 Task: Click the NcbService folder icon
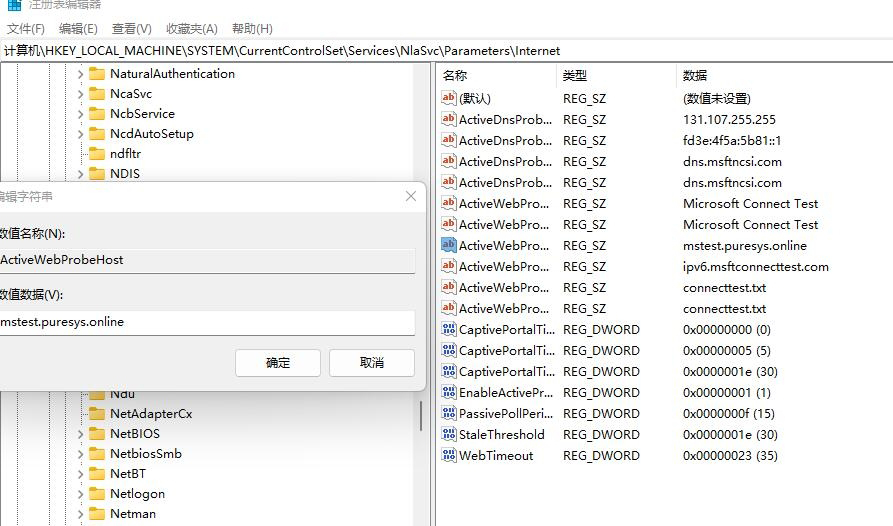[x=97, y=114]
